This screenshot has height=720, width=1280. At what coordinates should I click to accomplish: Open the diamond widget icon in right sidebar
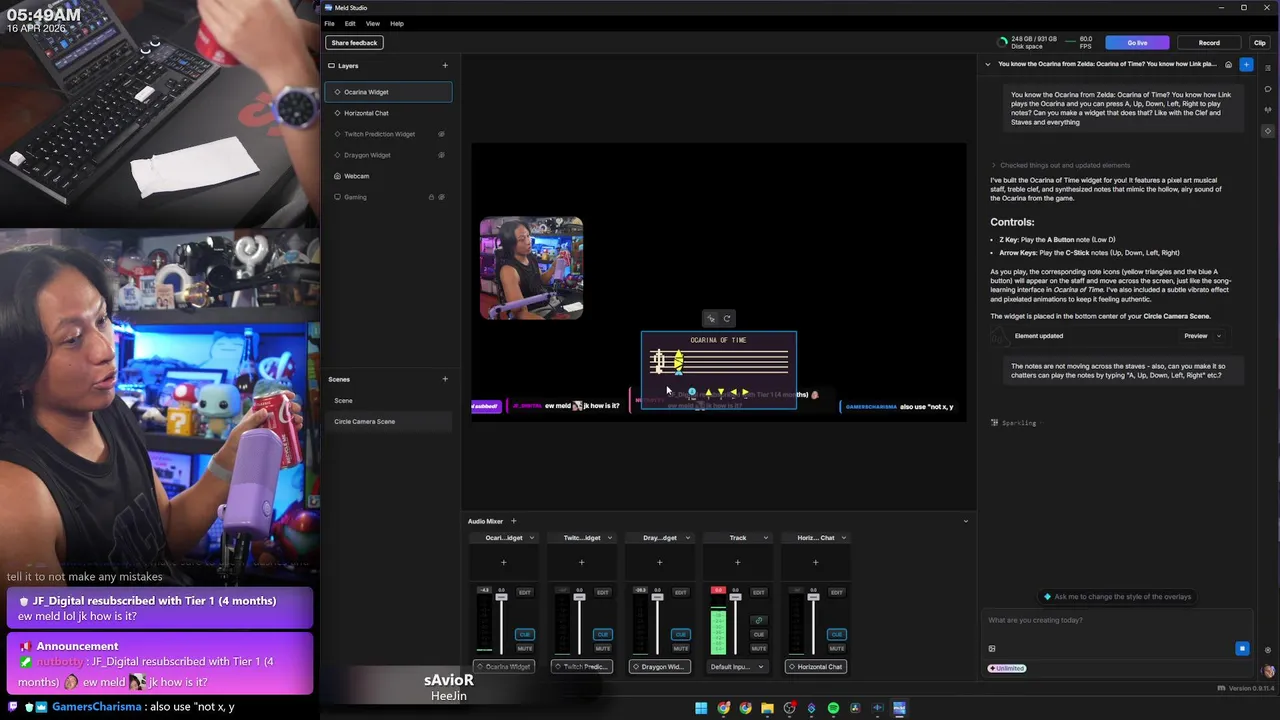click(x=1268, y=131)
